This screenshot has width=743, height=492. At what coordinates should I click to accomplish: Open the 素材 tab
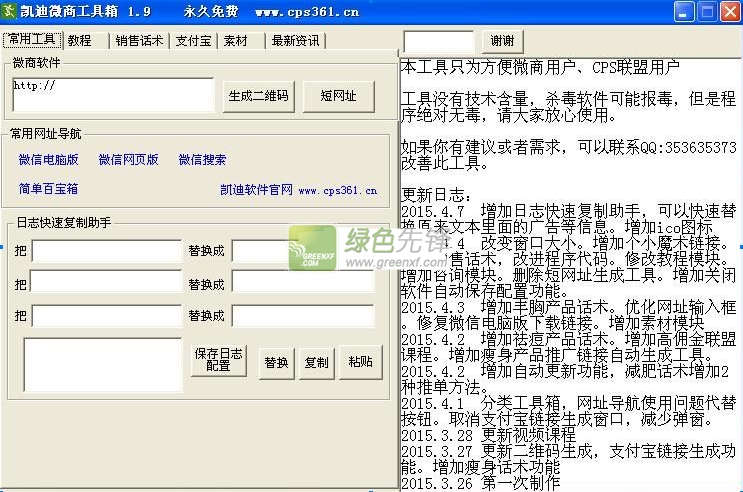(241, 41)
